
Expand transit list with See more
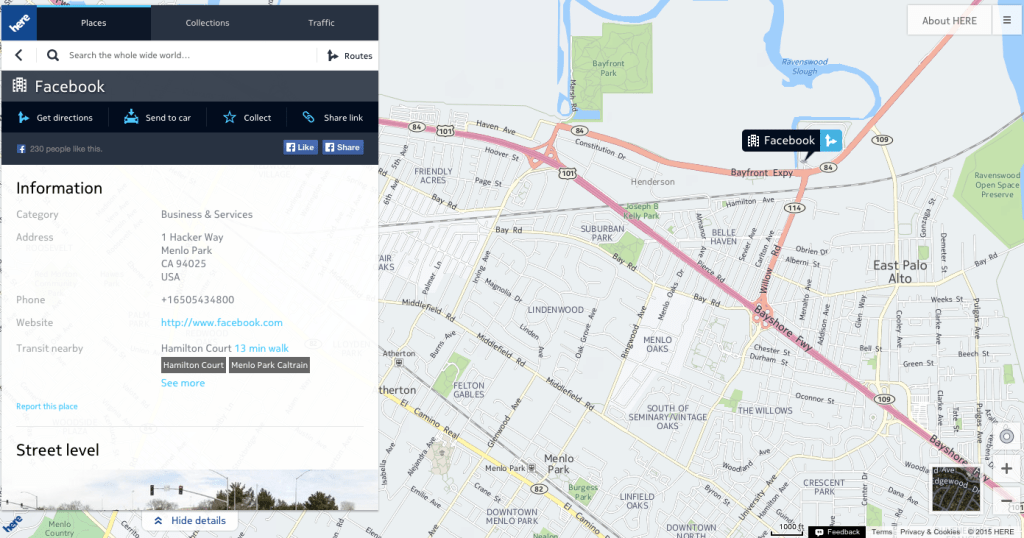pyautogui.click(x=183, y=383)
